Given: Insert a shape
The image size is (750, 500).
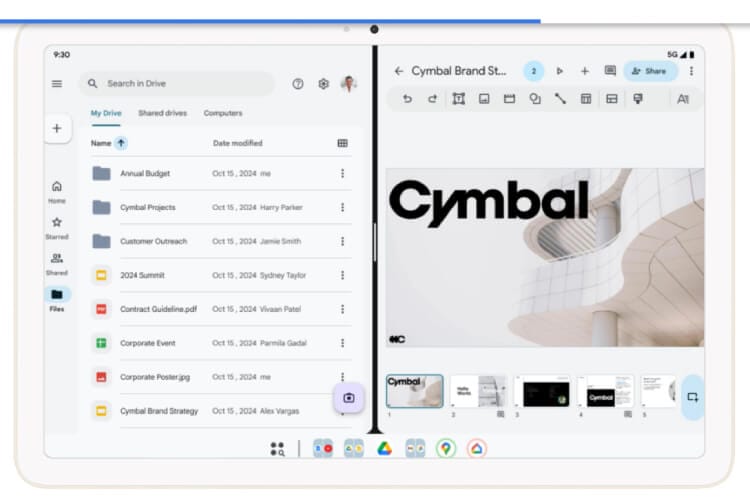Looking at the screenshot, I should click(x=535, y=99).
